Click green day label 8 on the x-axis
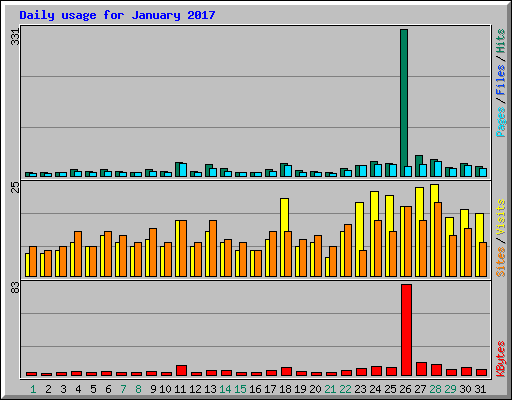The image size is (512, 400). [138, 389]
